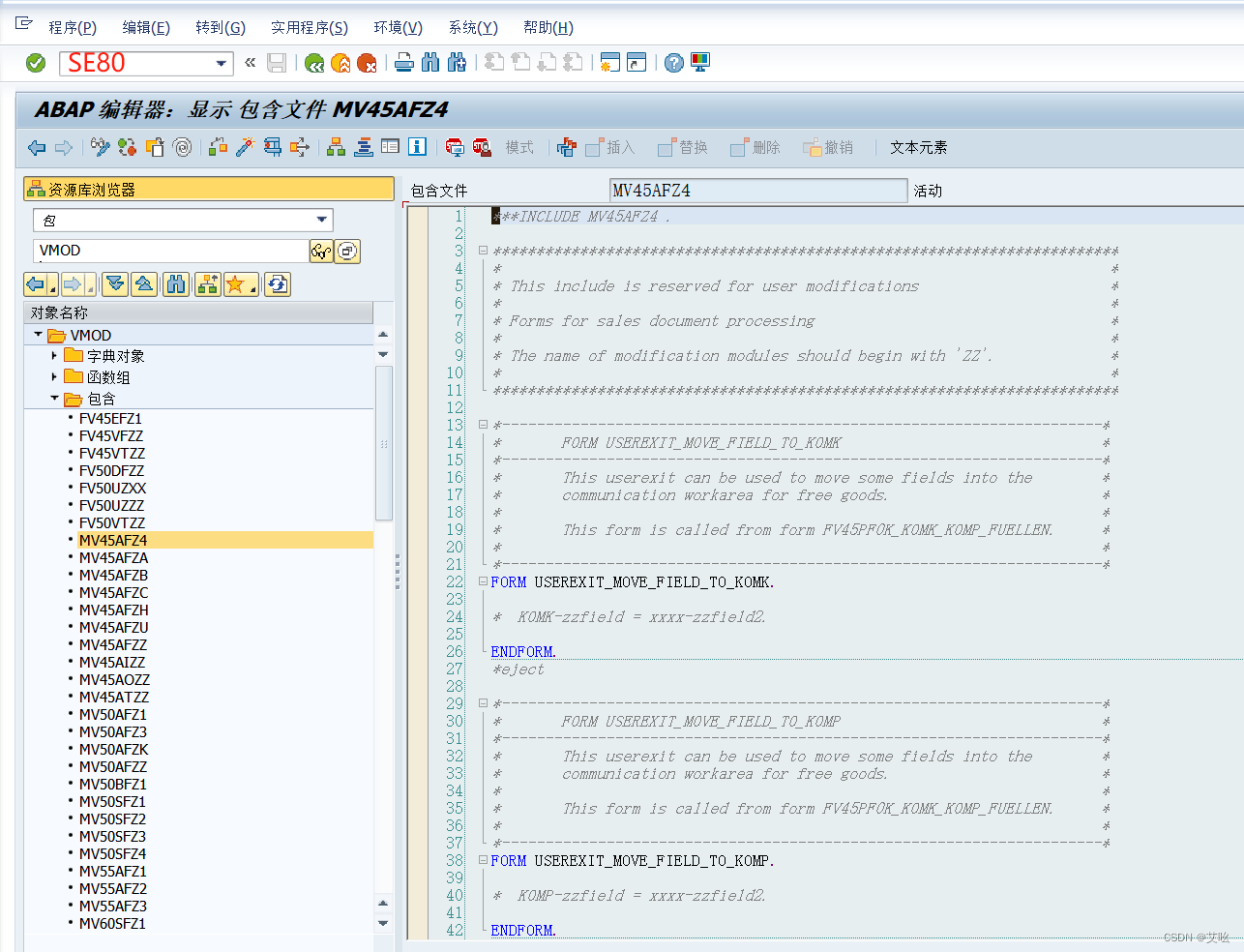Click the binoculars Find icon in top toolbar
1244x952 pixels.
(430, 63)
